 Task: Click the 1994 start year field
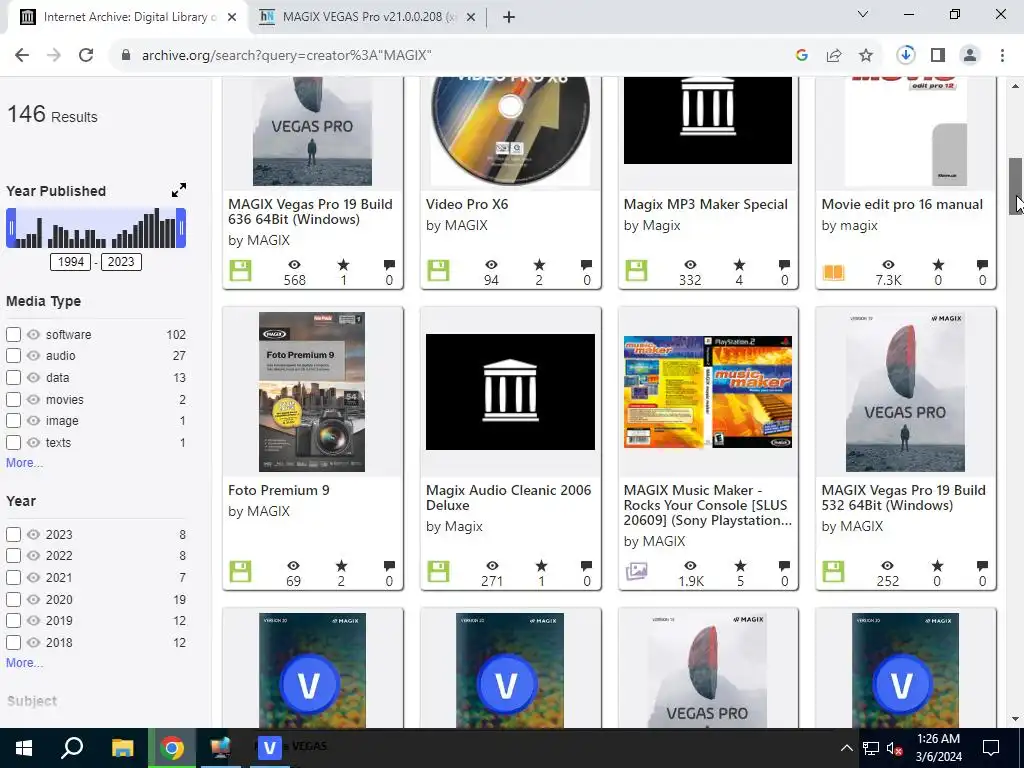(71, 262)
